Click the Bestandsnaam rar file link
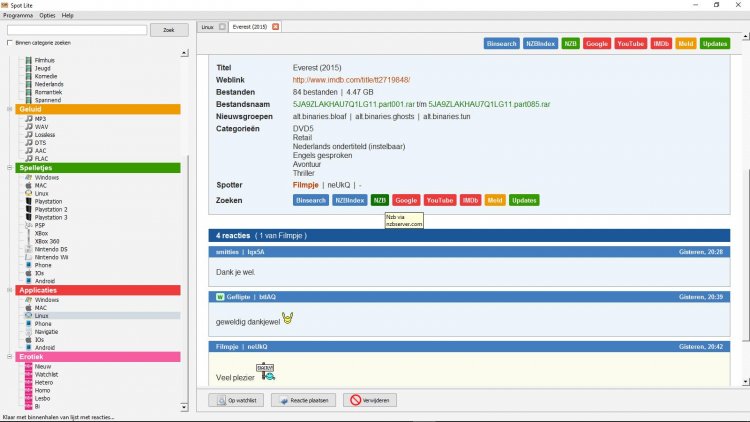 pyautogui.click(x=421, y=104)
